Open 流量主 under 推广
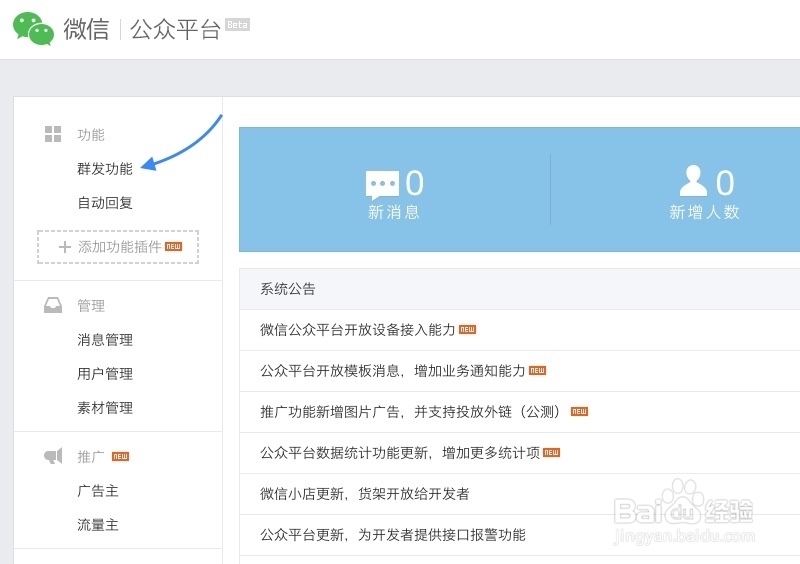 (x=98, y=525)
